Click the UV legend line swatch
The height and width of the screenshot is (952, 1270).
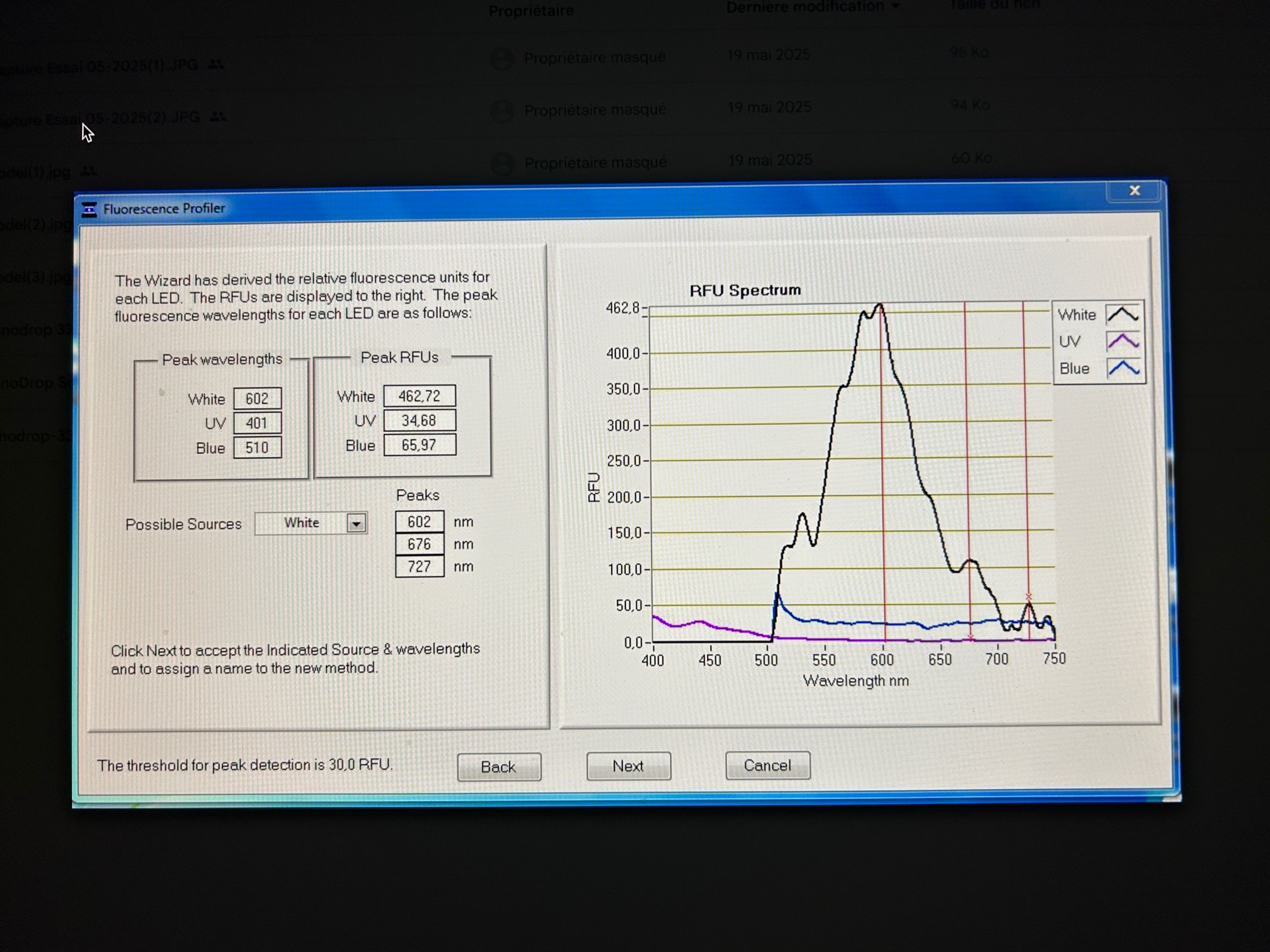tap(1123, 341)
